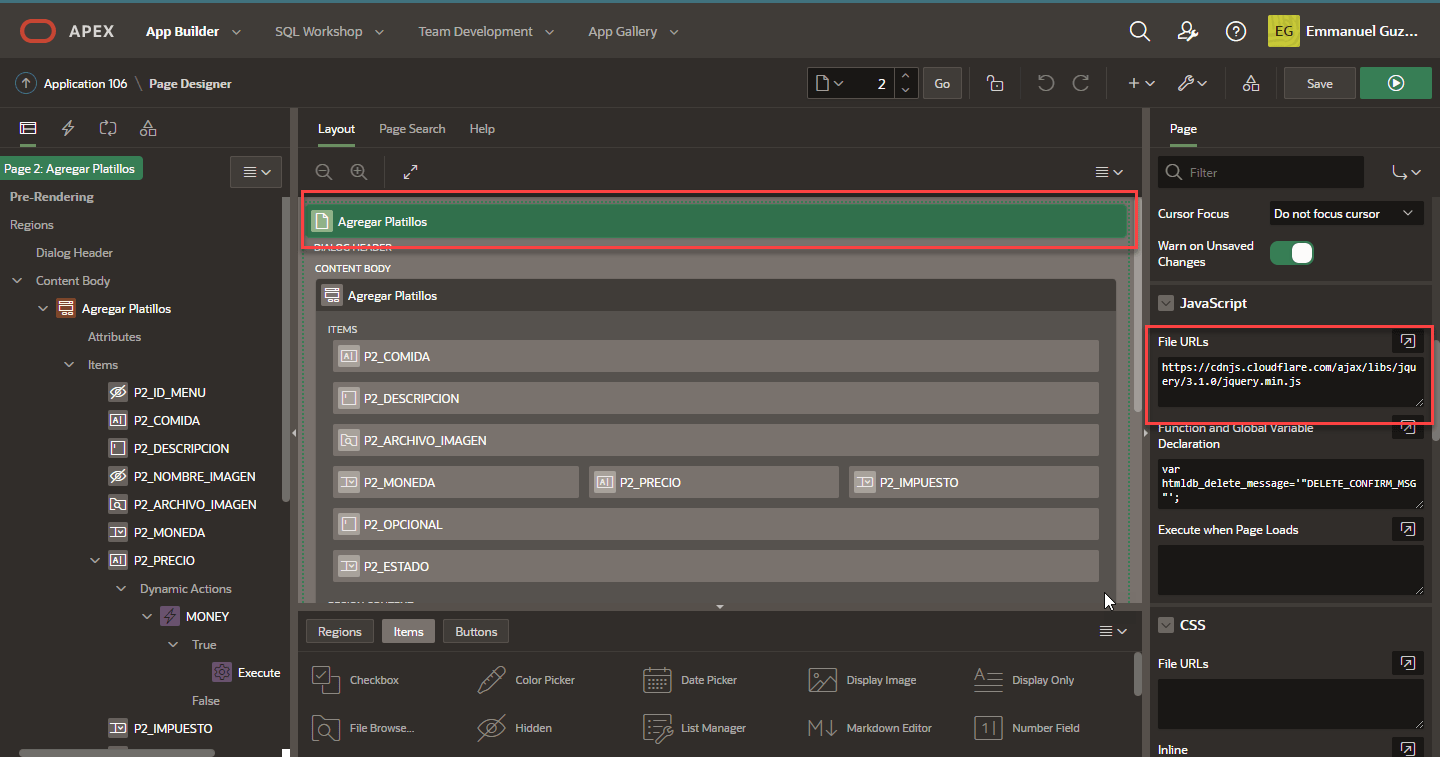Zoom in the layout view

point(359,172)
